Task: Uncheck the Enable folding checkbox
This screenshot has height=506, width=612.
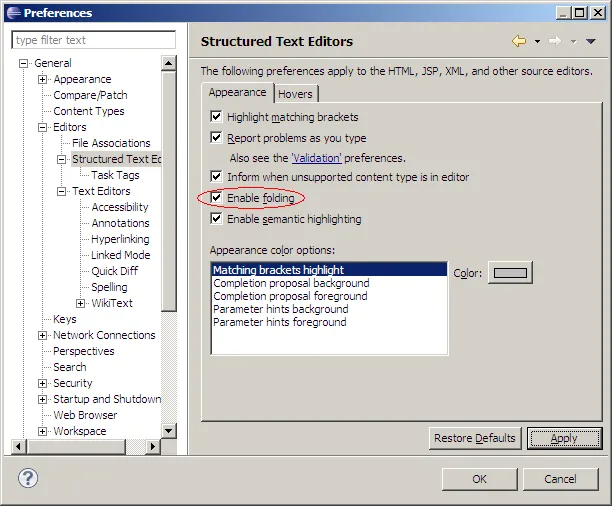Action: [x=216, y=197]
